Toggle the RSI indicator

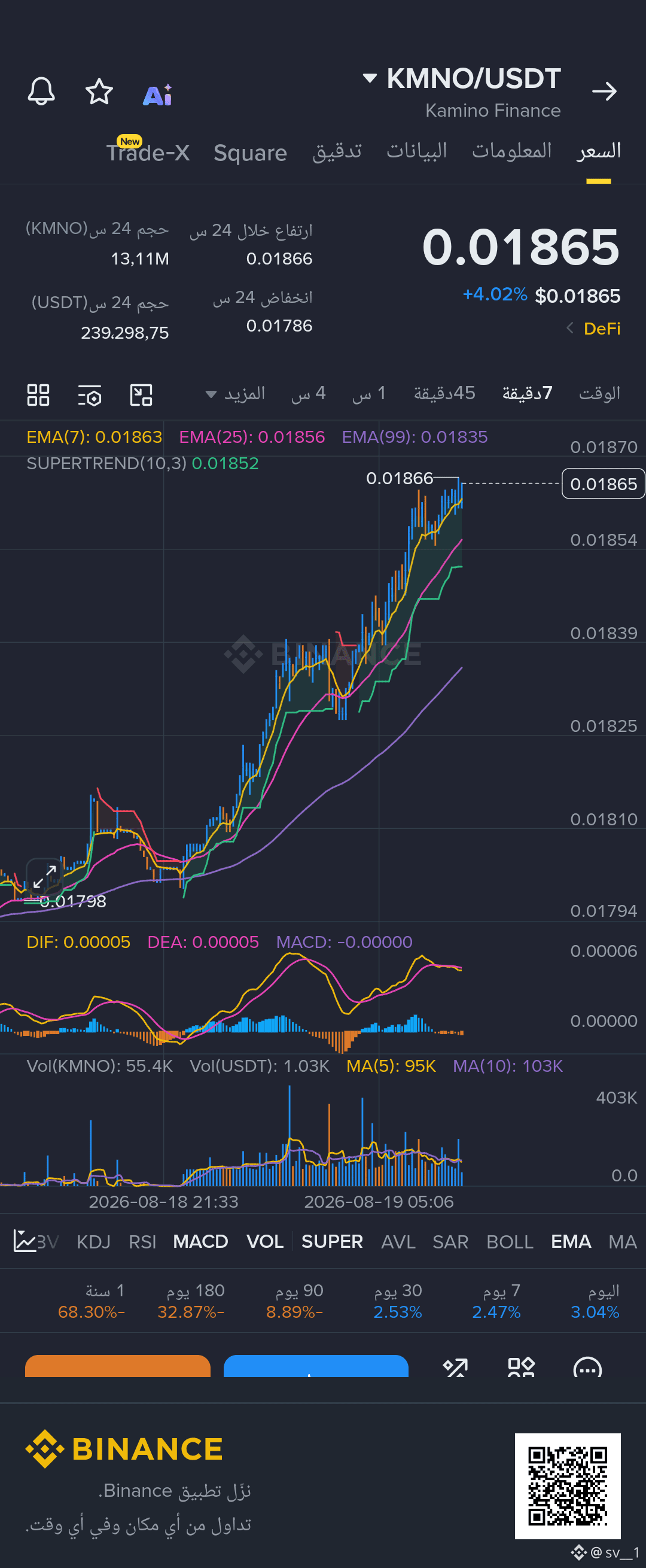coord(142,1242)
